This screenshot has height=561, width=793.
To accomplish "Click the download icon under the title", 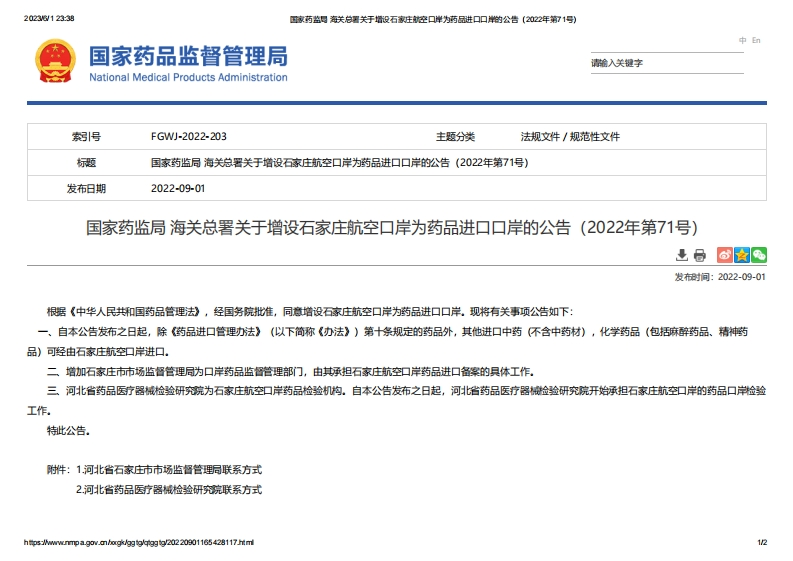I will [x=682, y=256].
